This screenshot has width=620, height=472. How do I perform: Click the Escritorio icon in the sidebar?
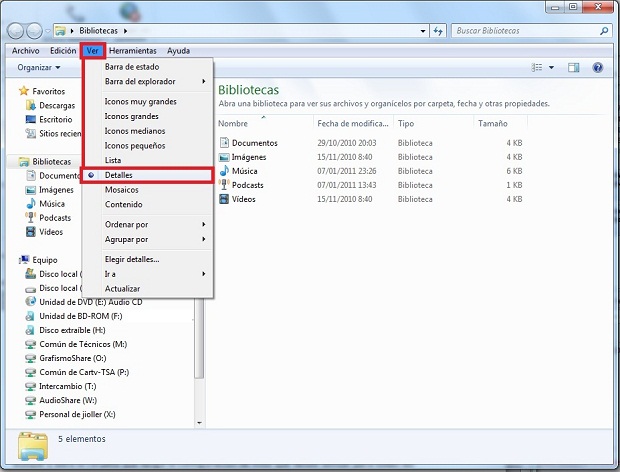pos(30,119)
